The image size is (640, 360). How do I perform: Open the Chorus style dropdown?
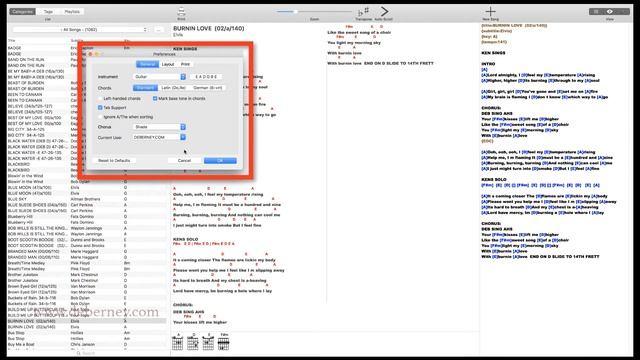(160, 127)
